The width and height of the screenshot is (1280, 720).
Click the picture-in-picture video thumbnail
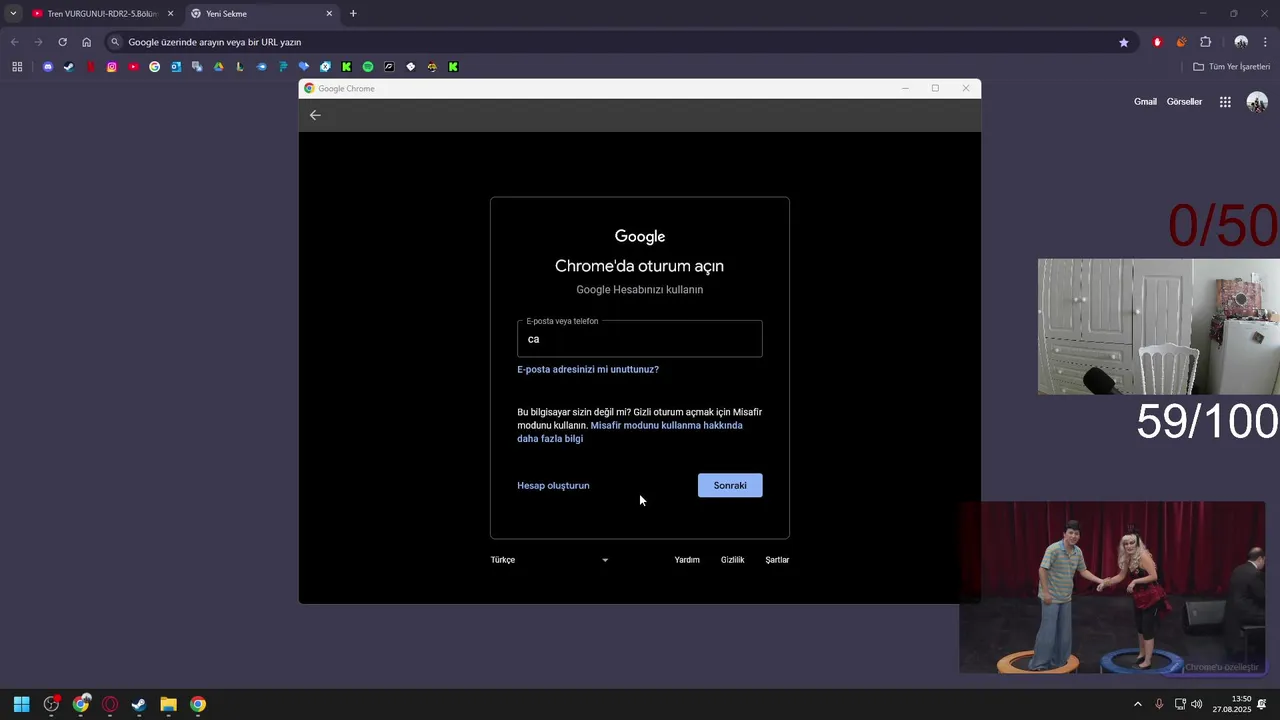[x=1112, y=587]
